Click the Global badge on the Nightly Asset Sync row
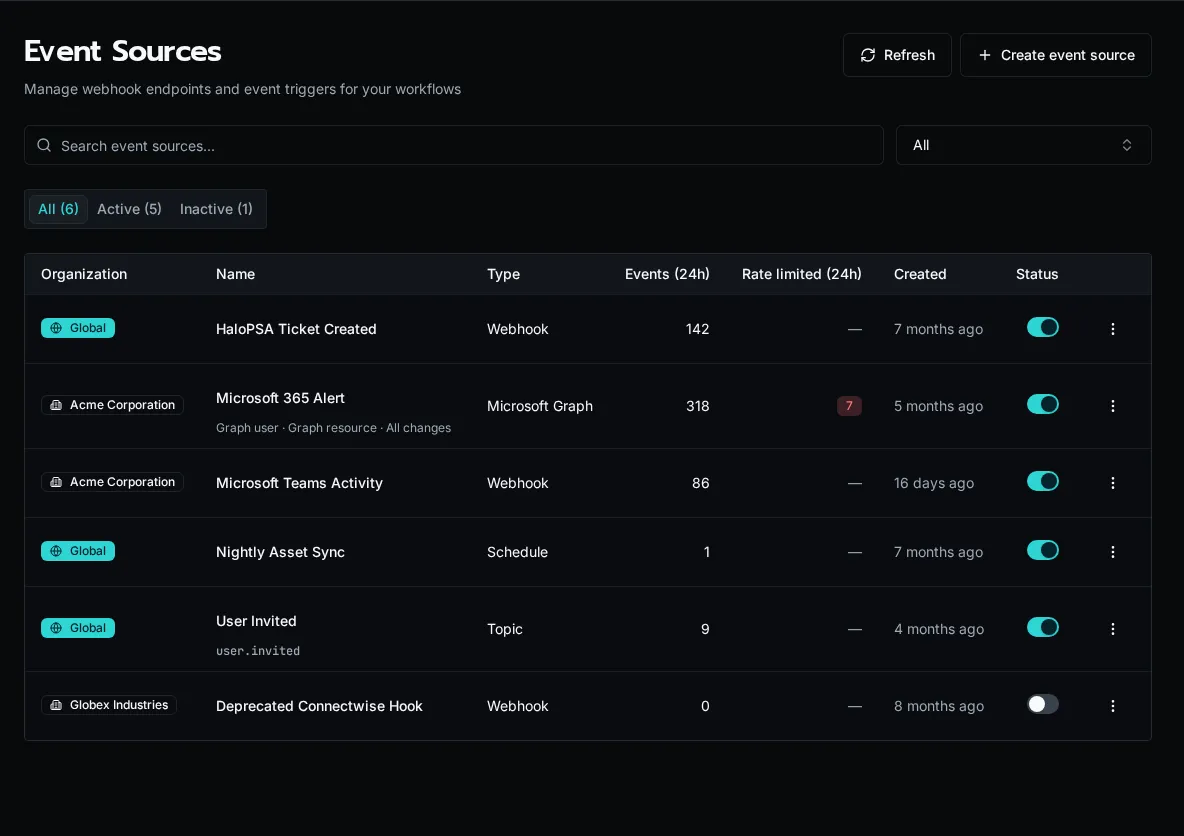This screenshot has height=836, width=1184. point(78,551)
